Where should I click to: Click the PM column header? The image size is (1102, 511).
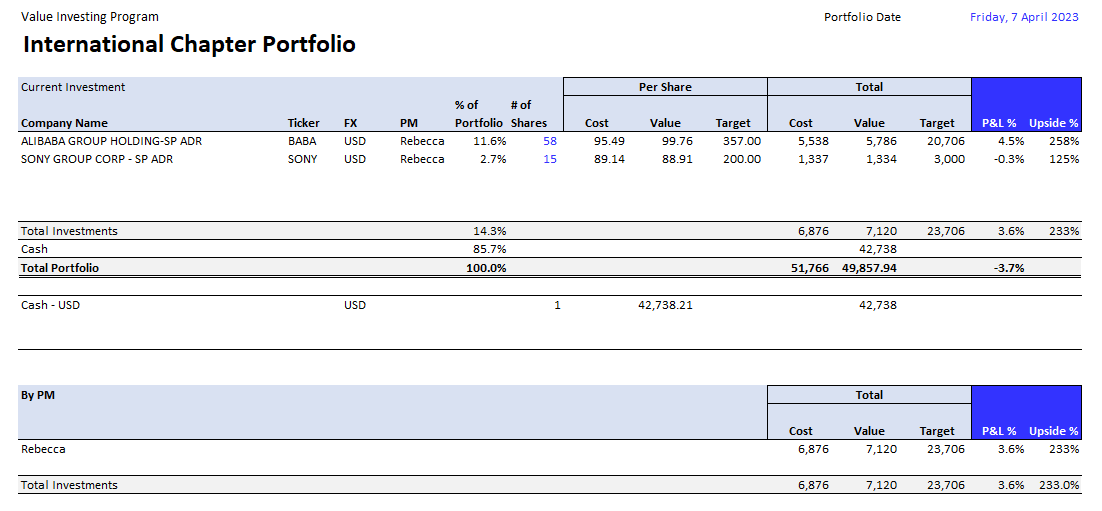tap(409, 123)
